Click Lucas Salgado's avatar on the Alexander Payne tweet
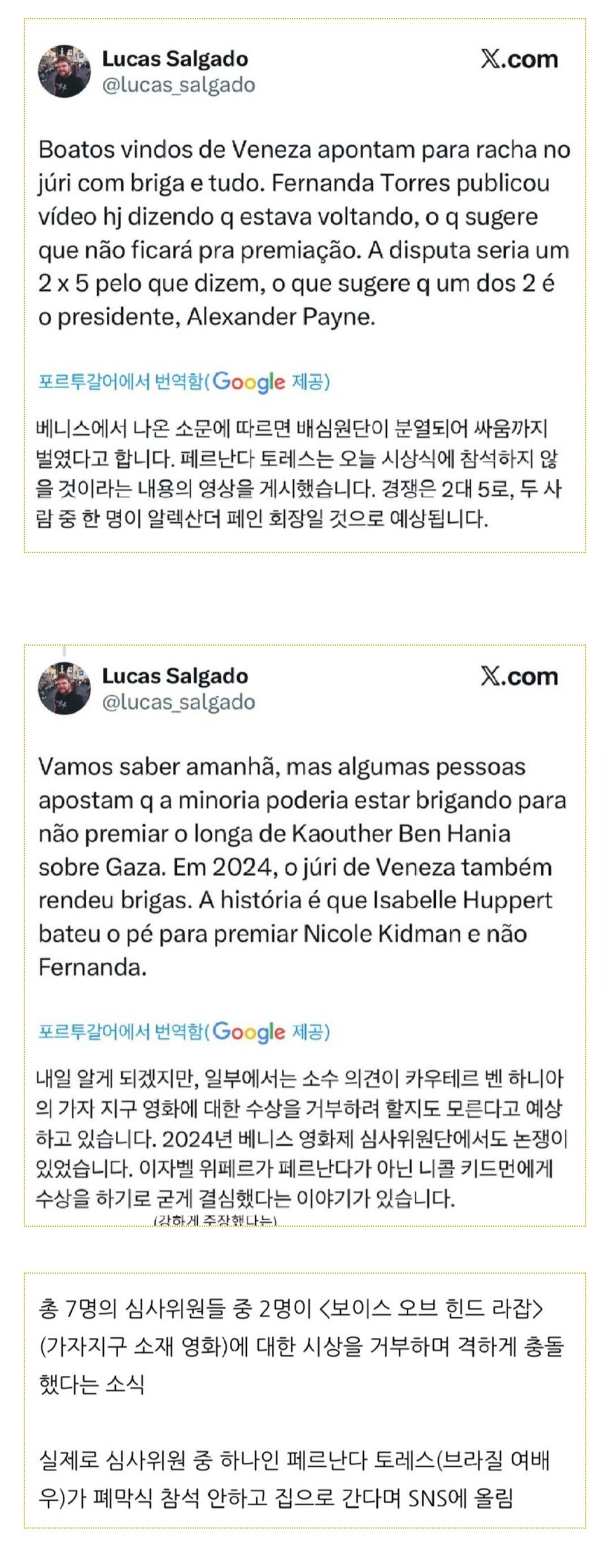This screenshot has width=610, height=1568. click(64, 71)
